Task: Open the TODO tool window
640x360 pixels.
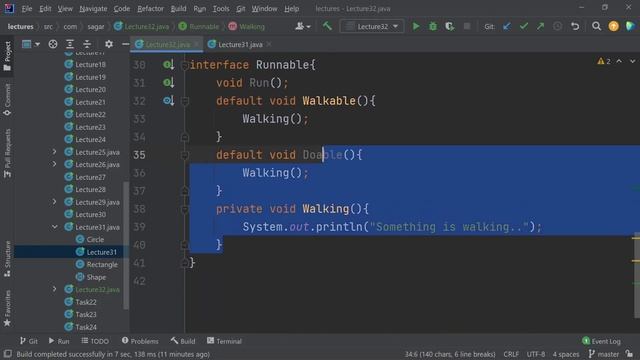Action: pos(95,341)
